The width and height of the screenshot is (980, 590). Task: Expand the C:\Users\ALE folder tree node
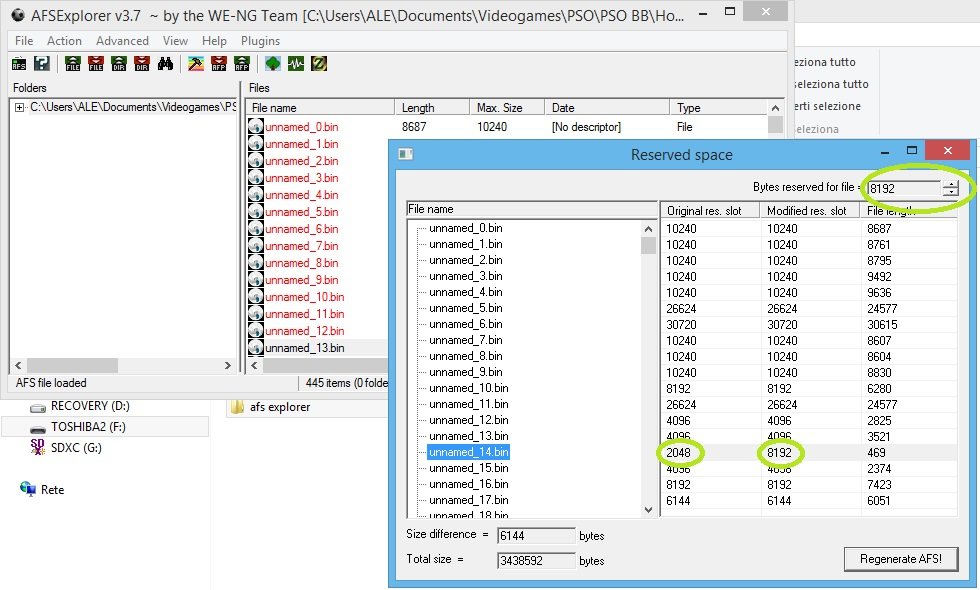coord(19,108)
